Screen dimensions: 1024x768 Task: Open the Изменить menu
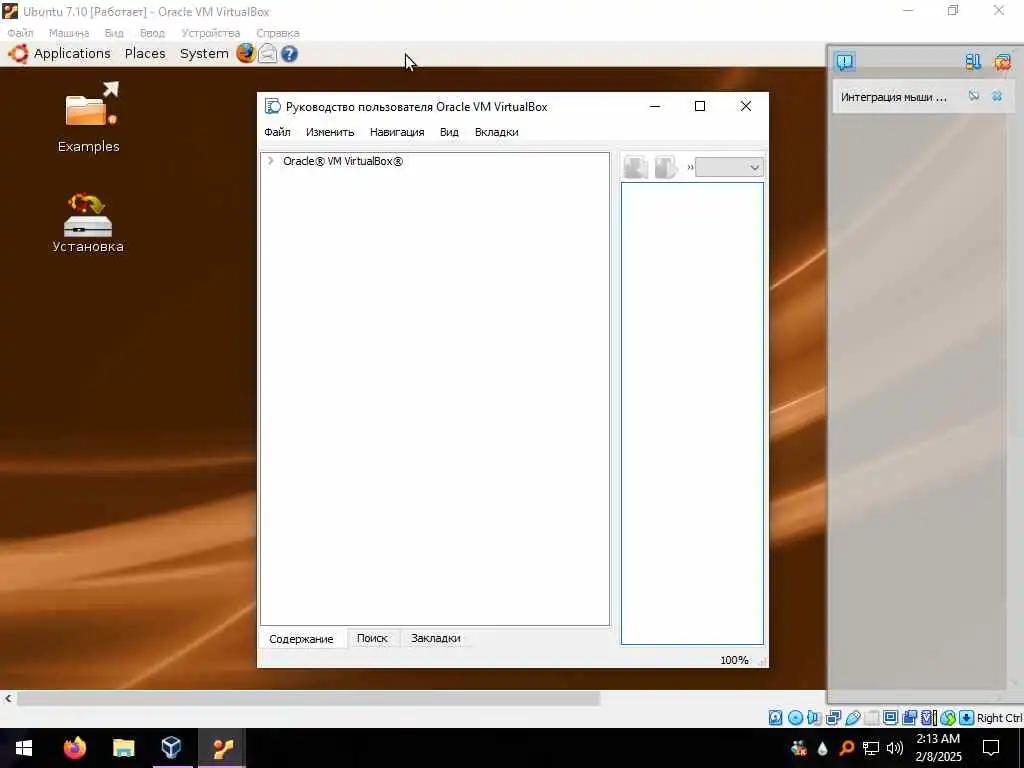pos(330,132)
